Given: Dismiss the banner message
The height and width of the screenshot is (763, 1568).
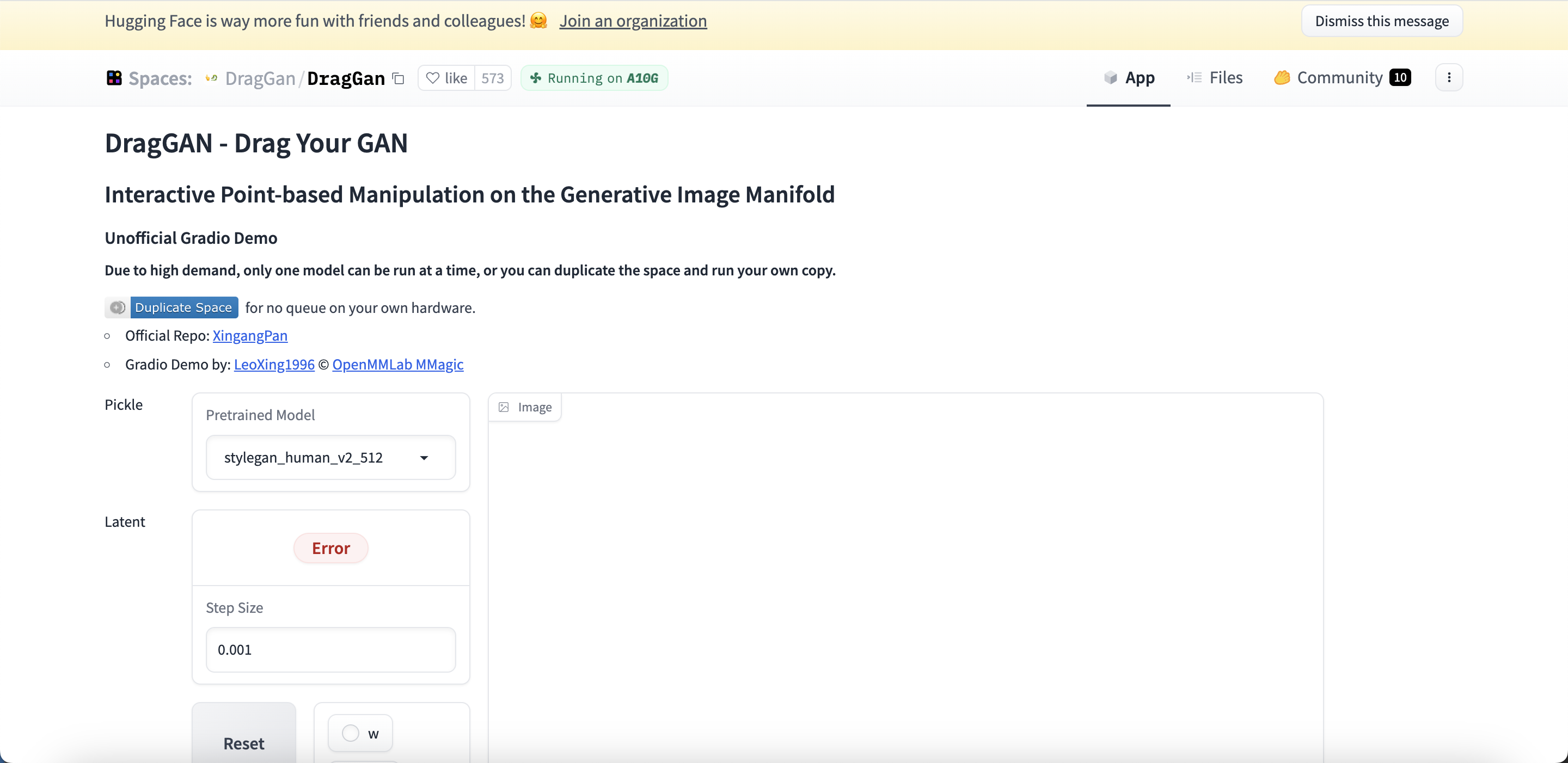Looking at the screenshot, I should point(1382,21).
